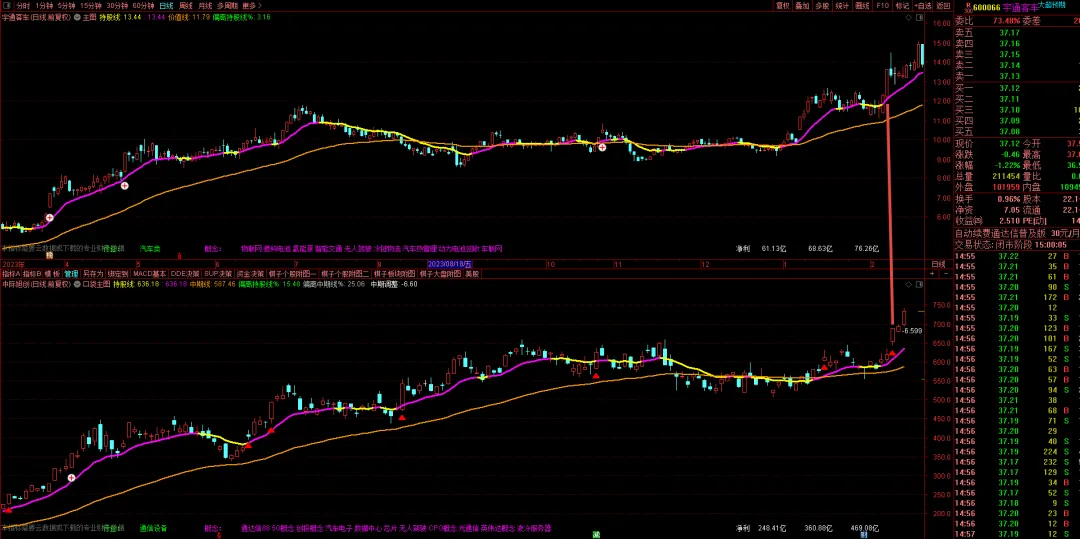Click sell-five price 37.17
Screen dimensions: 1080x539
pos(1010,32)
